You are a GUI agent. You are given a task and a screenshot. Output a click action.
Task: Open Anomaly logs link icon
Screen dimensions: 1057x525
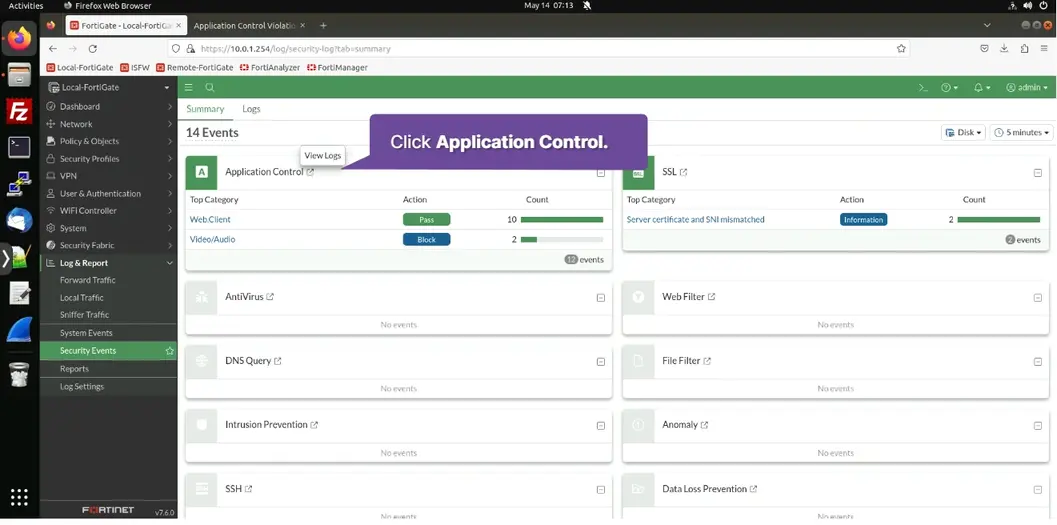704,425
